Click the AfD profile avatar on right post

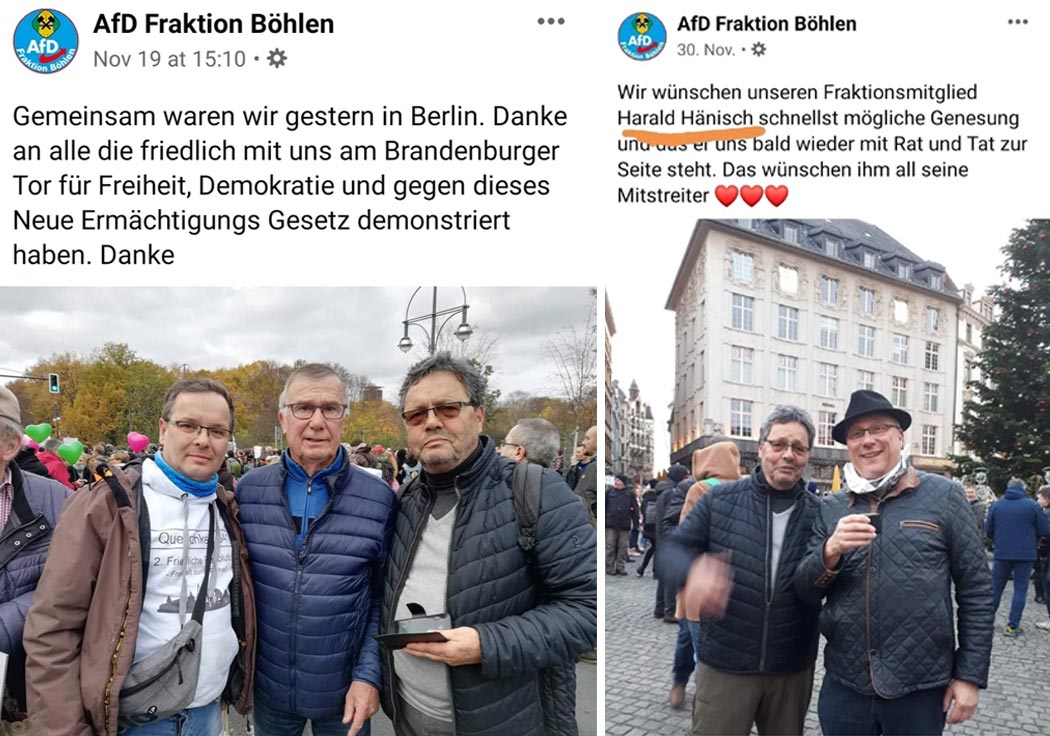642,37
